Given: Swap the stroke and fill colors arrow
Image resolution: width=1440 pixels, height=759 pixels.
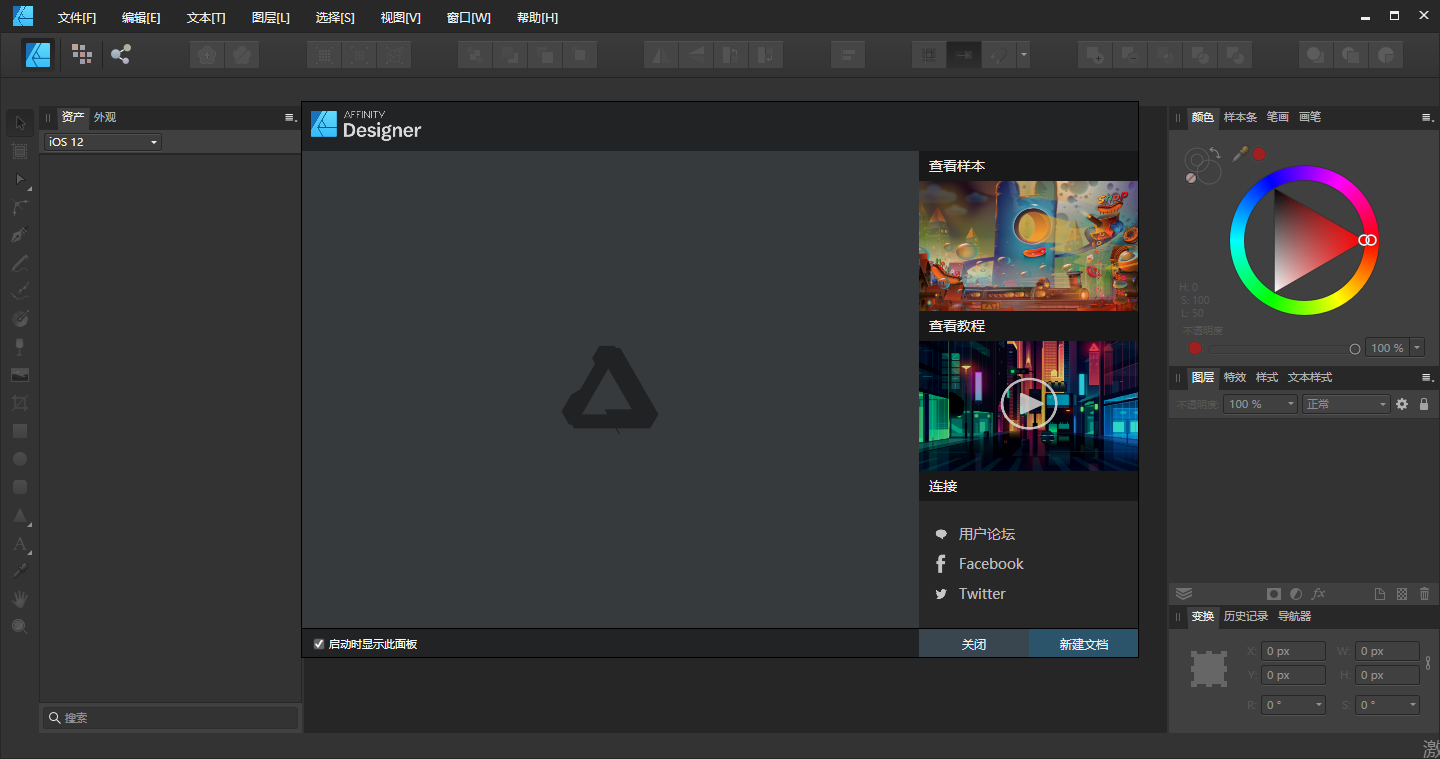Looking at the screenshot, I should 1214,153.
